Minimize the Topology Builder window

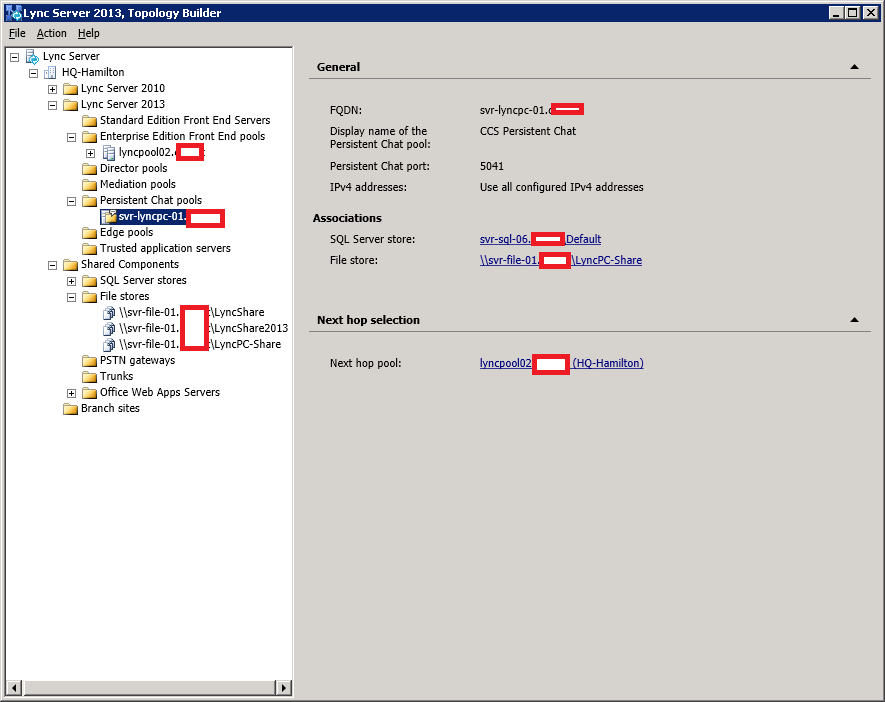click(836, 12)
